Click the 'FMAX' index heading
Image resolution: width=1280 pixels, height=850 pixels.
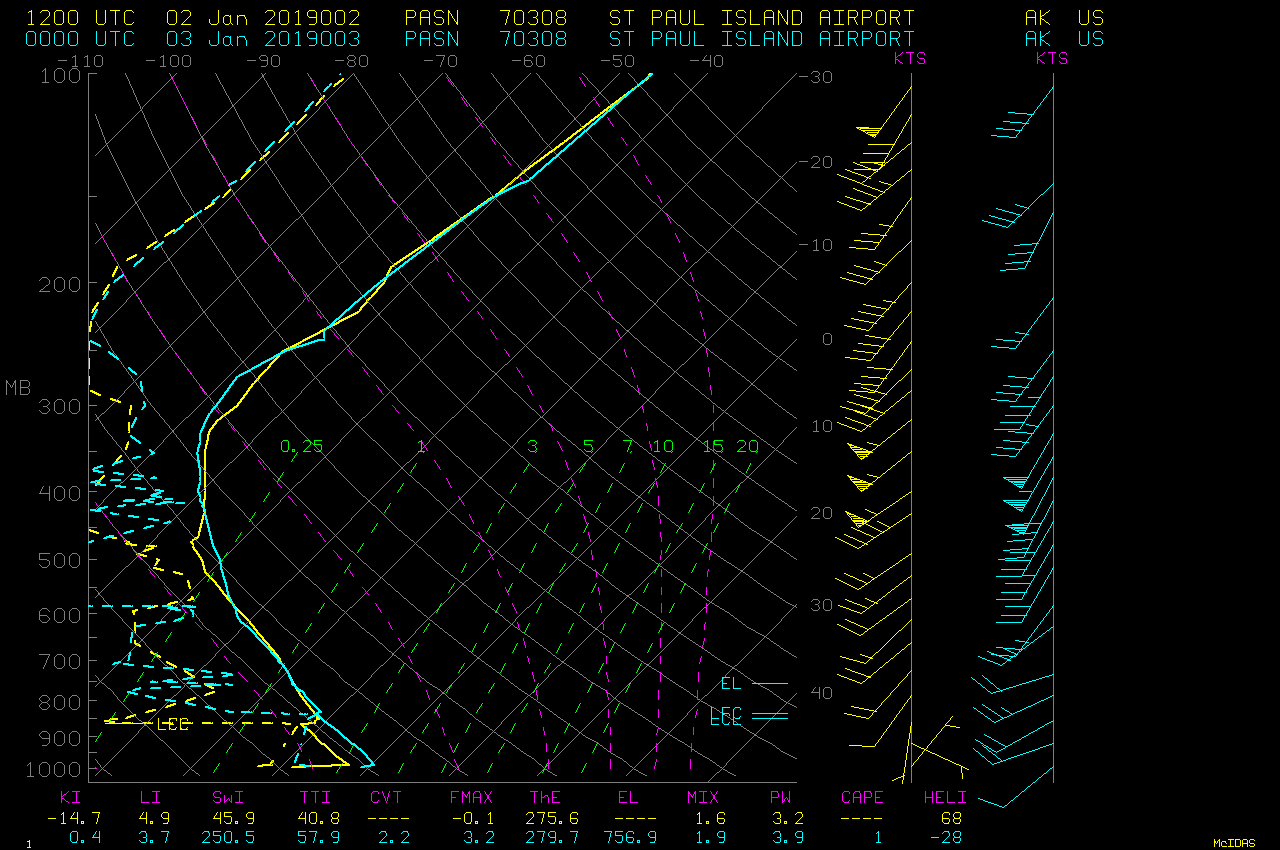point(471,797)
